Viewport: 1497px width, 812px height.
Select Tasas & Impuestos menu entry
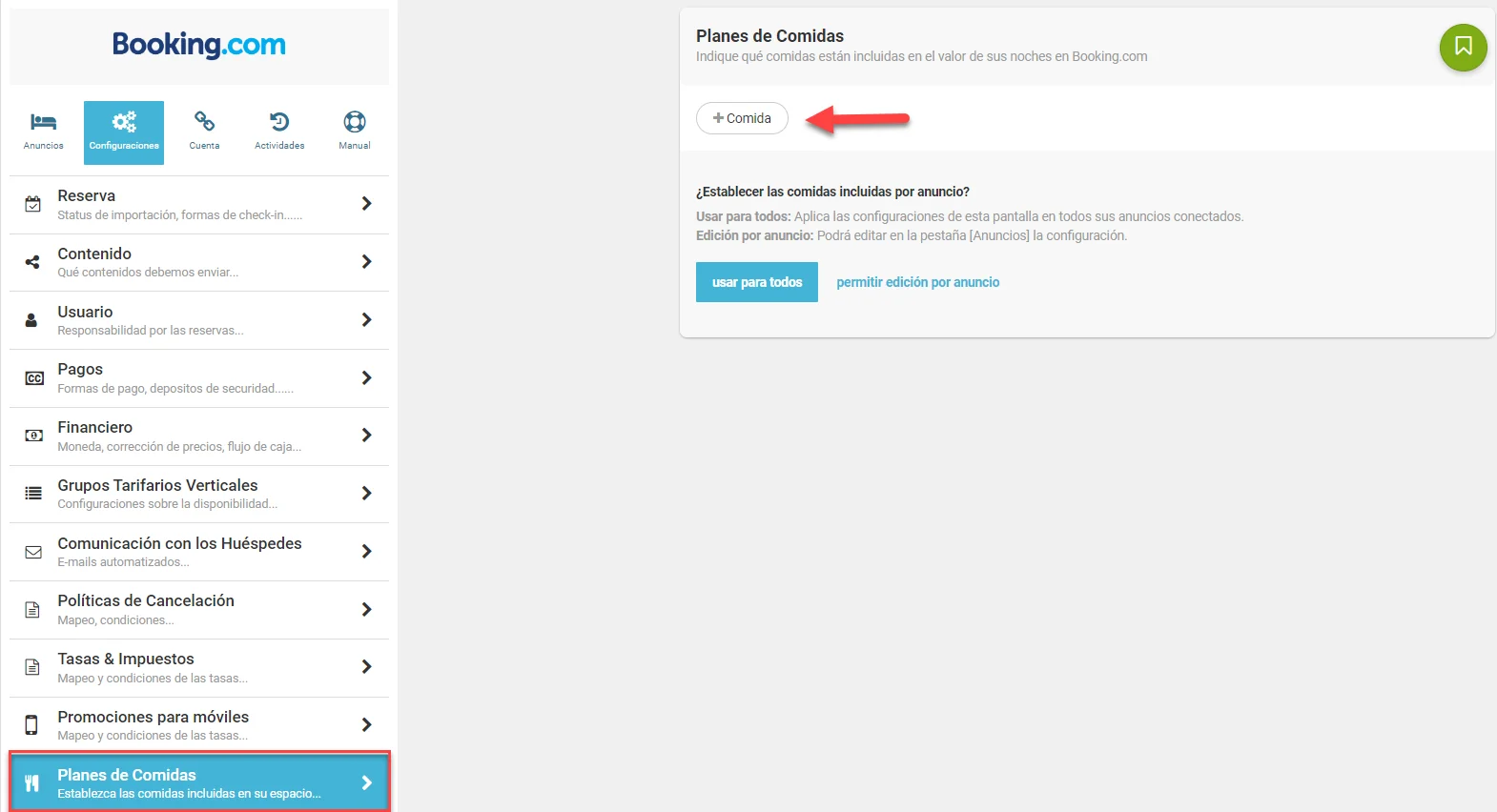[199, 667]
